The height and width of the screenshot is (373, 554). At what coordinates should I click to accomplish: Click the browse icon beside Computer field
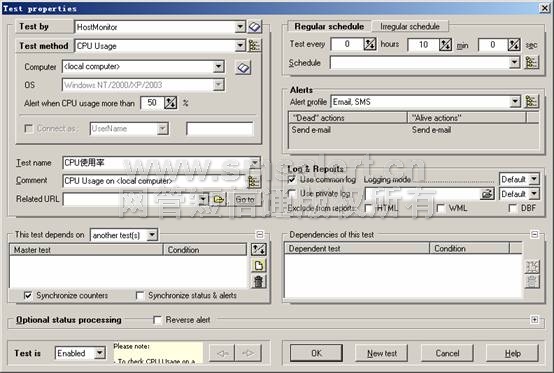243,67
